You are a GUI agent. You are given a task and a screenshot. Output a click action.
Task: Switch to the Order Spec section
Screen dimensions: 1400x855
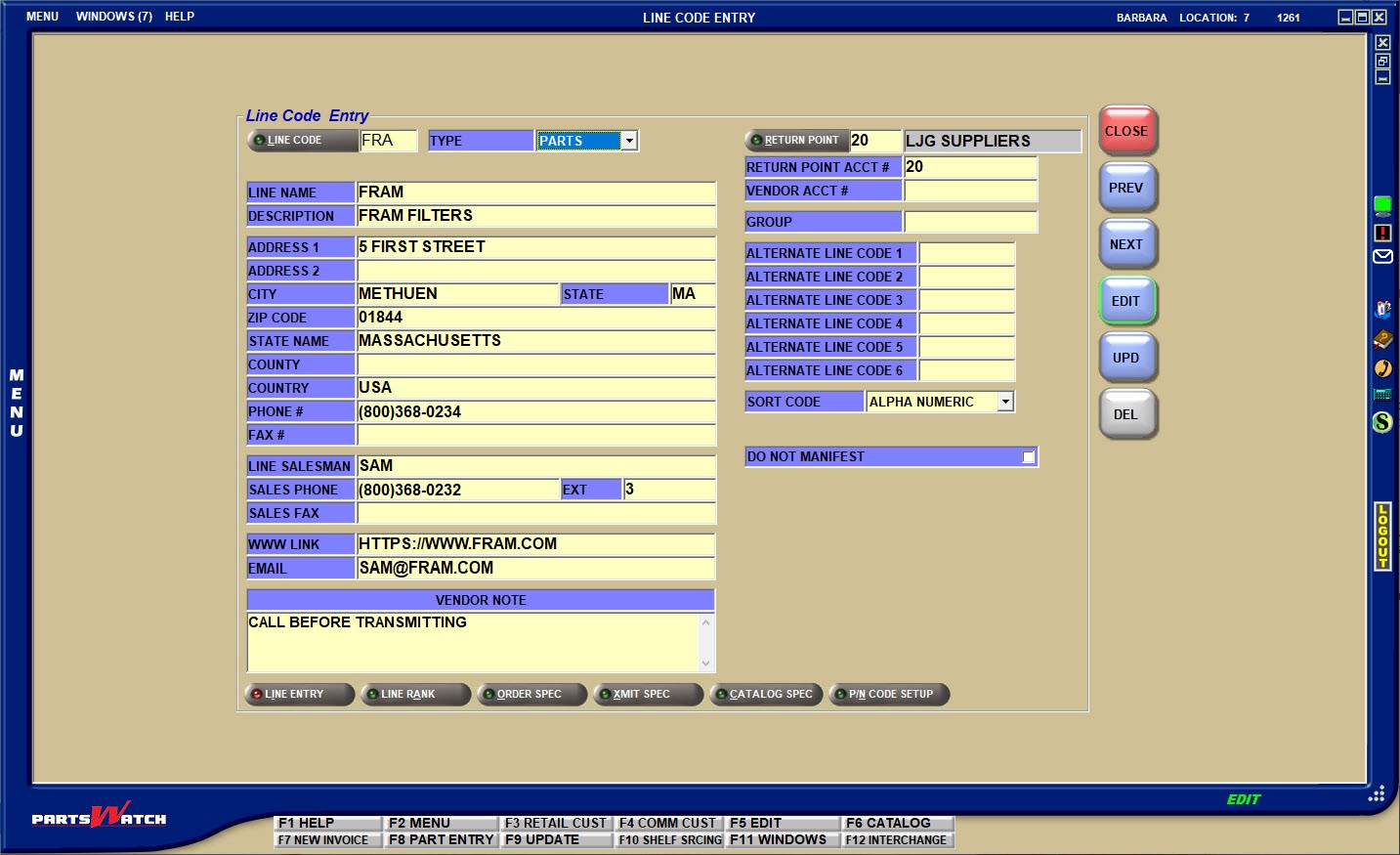click(x=531, y=695)
